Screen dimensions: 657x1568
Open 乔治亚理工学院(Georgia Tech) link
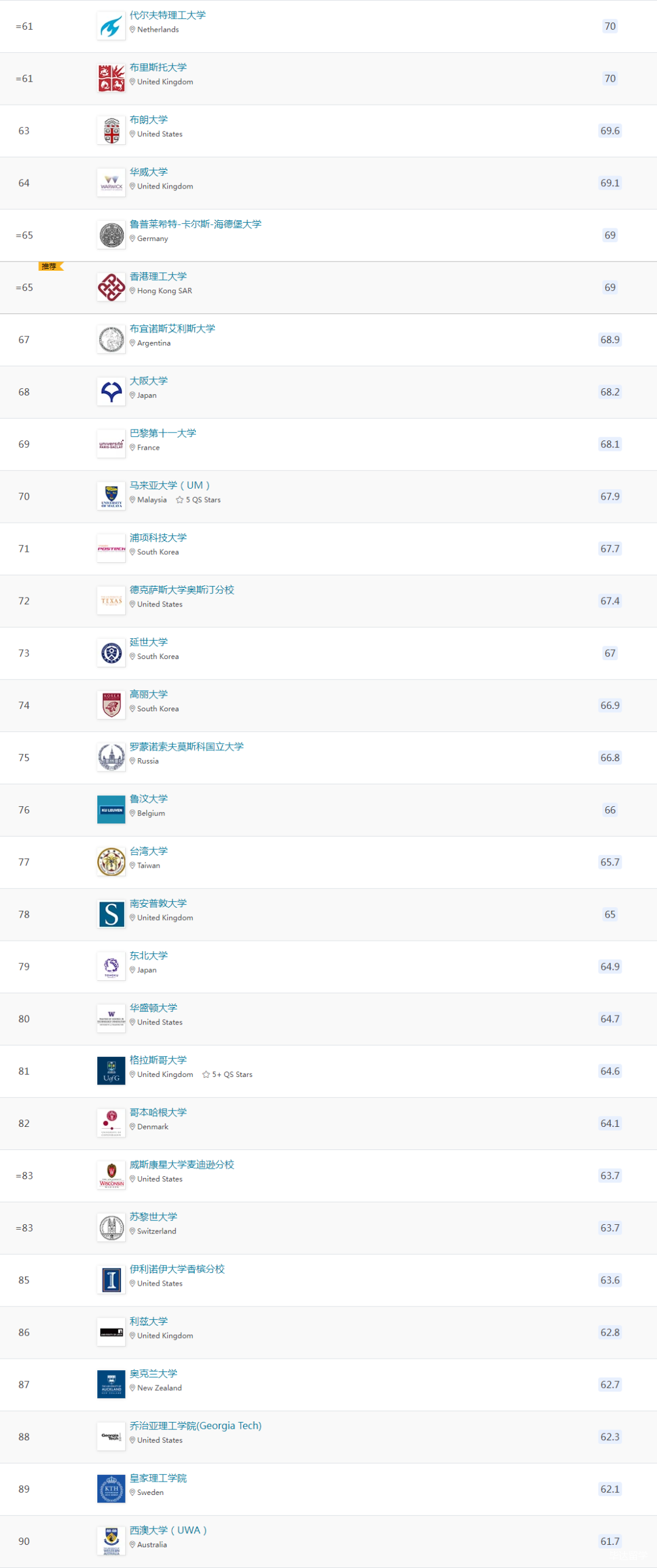click(x=195, y=1426)
